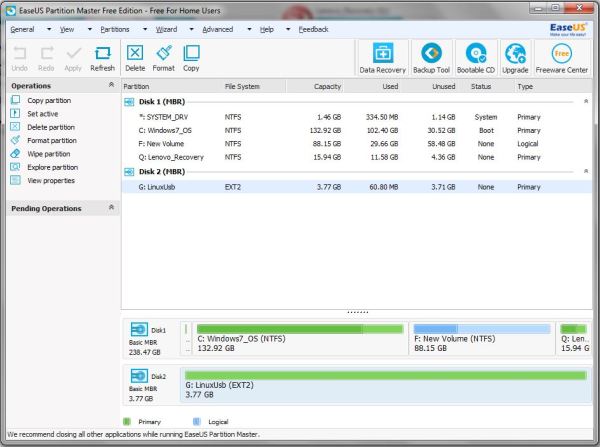Open the Bootable CD creator
This screenshot has width=600, height=447.
[x=476, y=58]
